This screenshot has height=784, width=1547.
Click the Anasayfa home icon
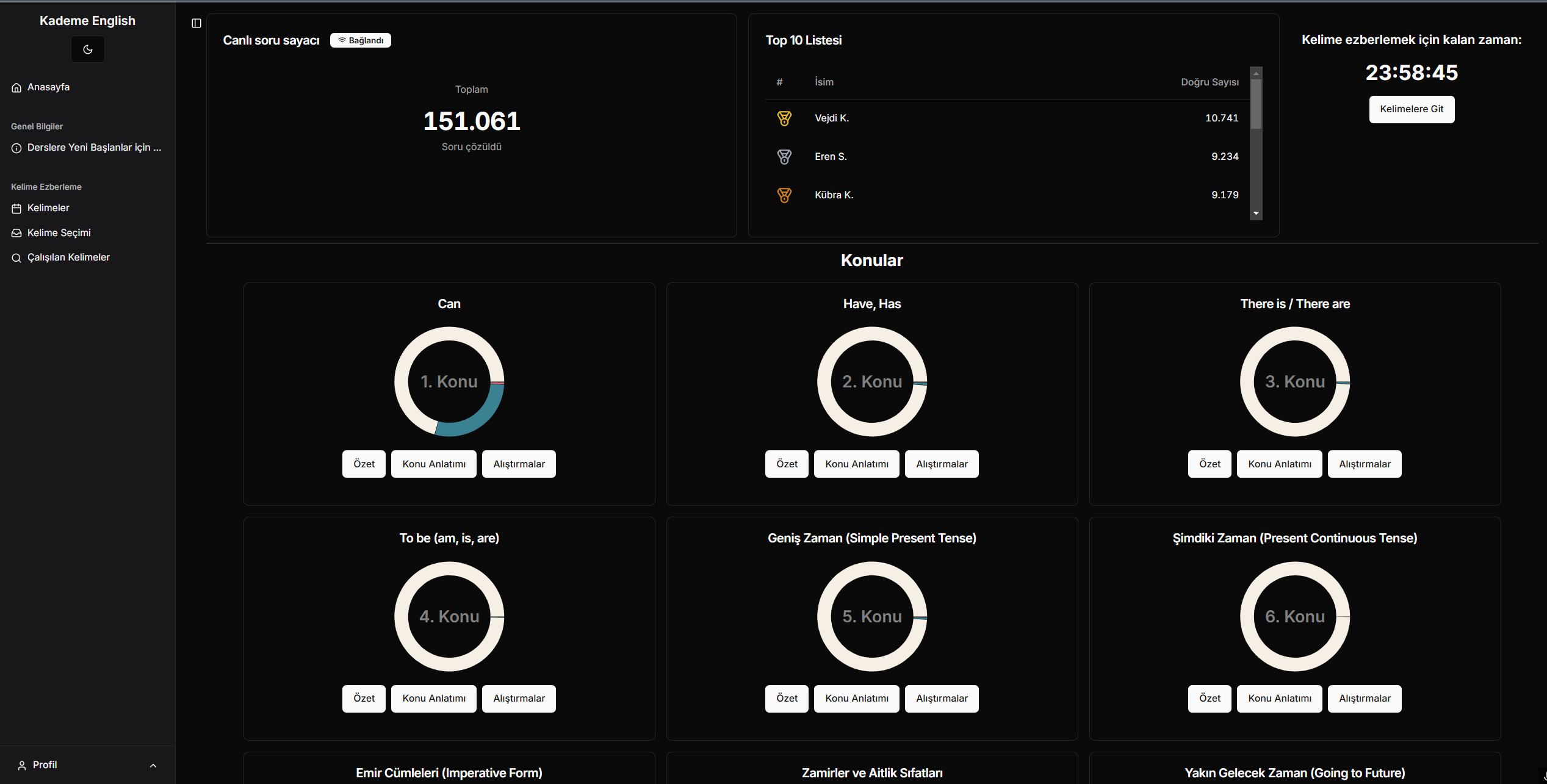[16, 87]
